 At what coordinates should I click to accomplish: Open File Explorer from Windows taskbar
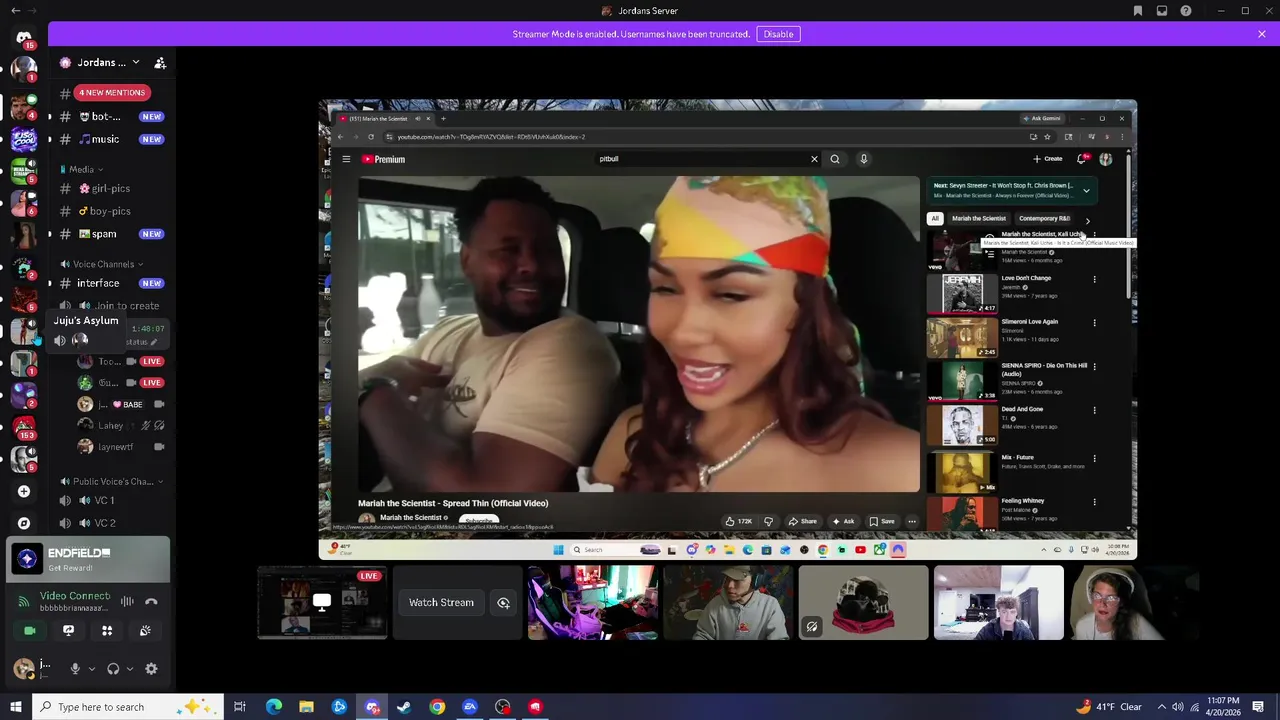(x=306, y=707)
